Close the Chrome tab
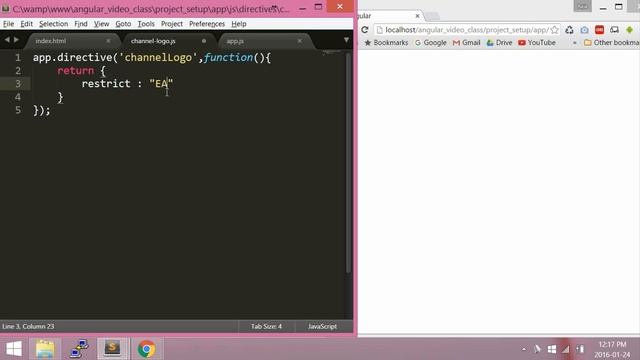Viewport: 640px width, 360px height. point(417,16)
